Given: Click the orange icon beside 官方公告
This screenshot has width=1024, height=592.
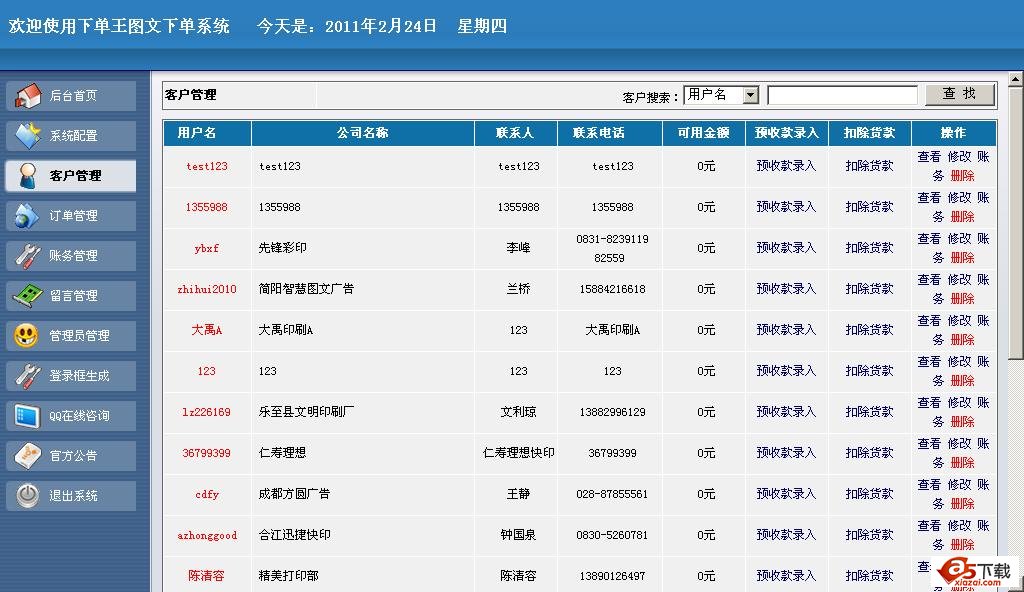Looking at the screenshot, I should click(27, 455).
